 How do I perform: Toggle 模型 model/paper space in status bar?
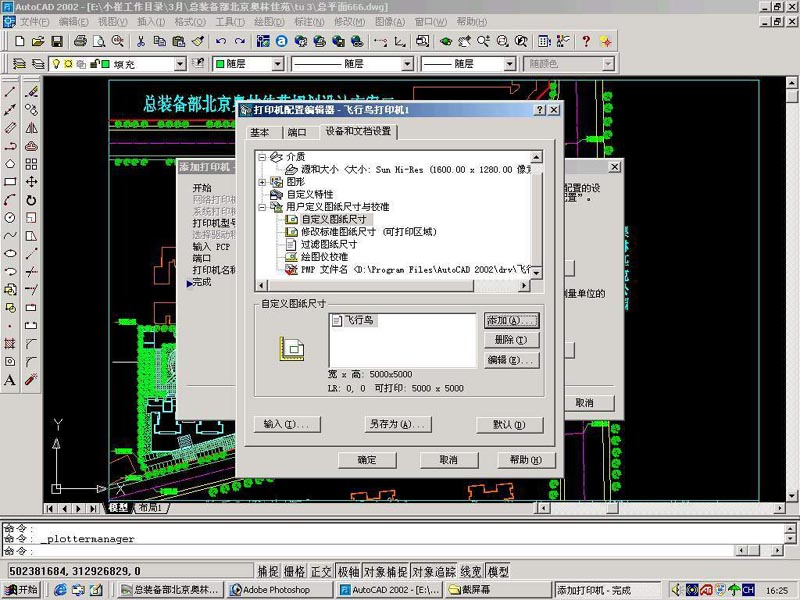[x=497, y=571]
